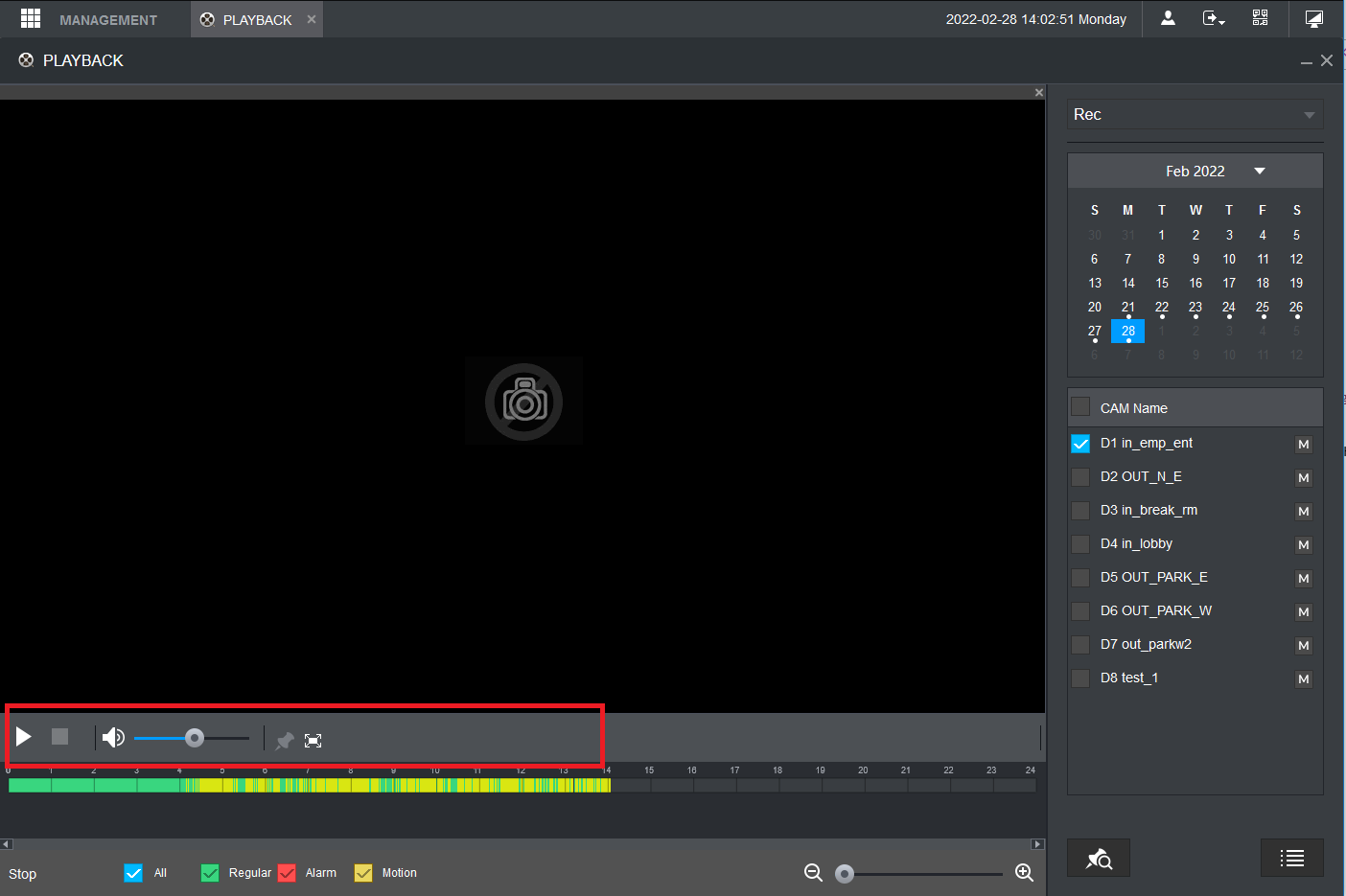Toggle the All record type checkbox
This screenshot has height=896, width=1346.
point(133,873)
